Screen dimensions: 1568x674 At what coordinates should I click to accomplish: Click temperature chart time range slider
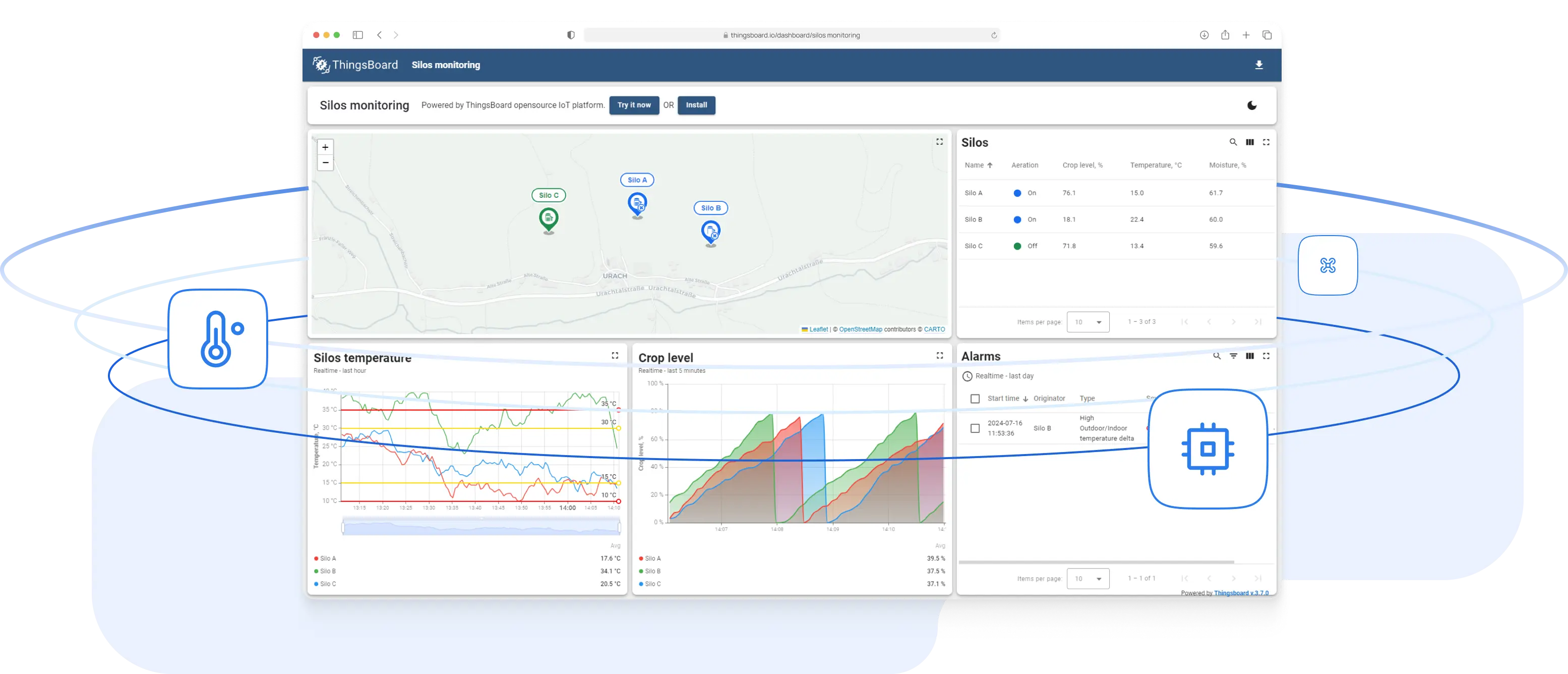click(481, 527)
